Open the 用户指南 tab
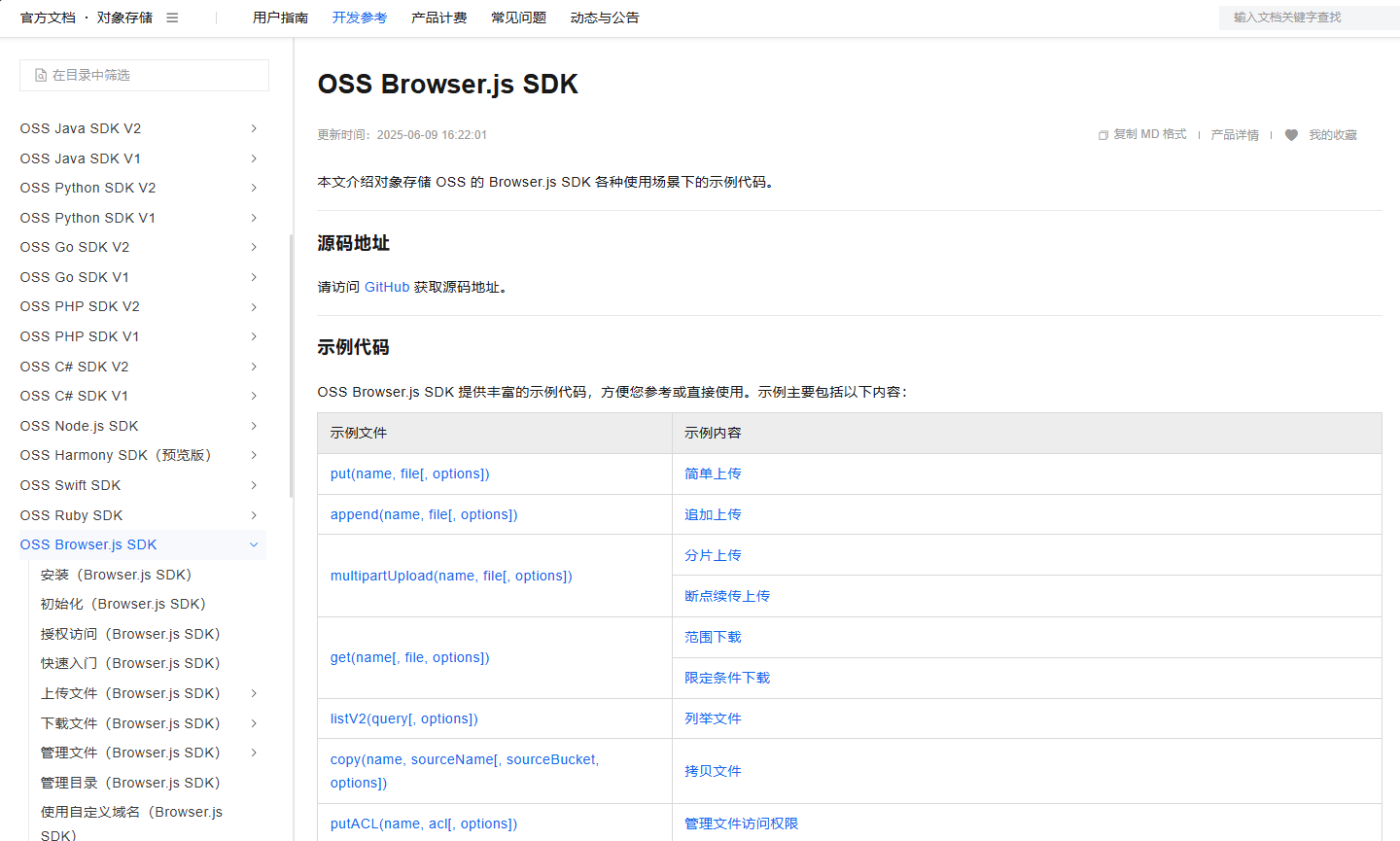 [280, 18]
